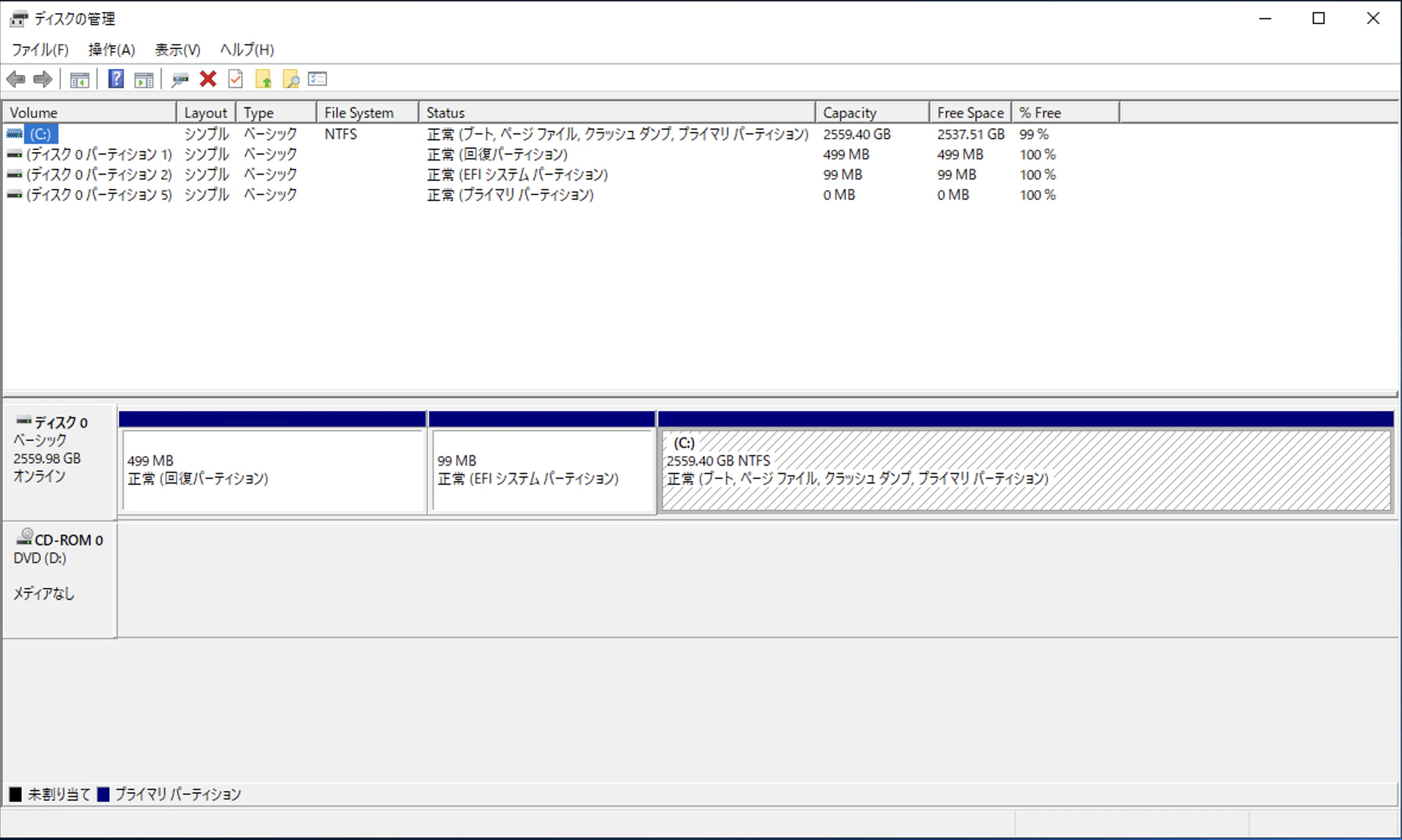The width and height of the screenshot is (1402, 840).
Task: Click the Back arrow toolbar icon
Action: pos(15,79)
